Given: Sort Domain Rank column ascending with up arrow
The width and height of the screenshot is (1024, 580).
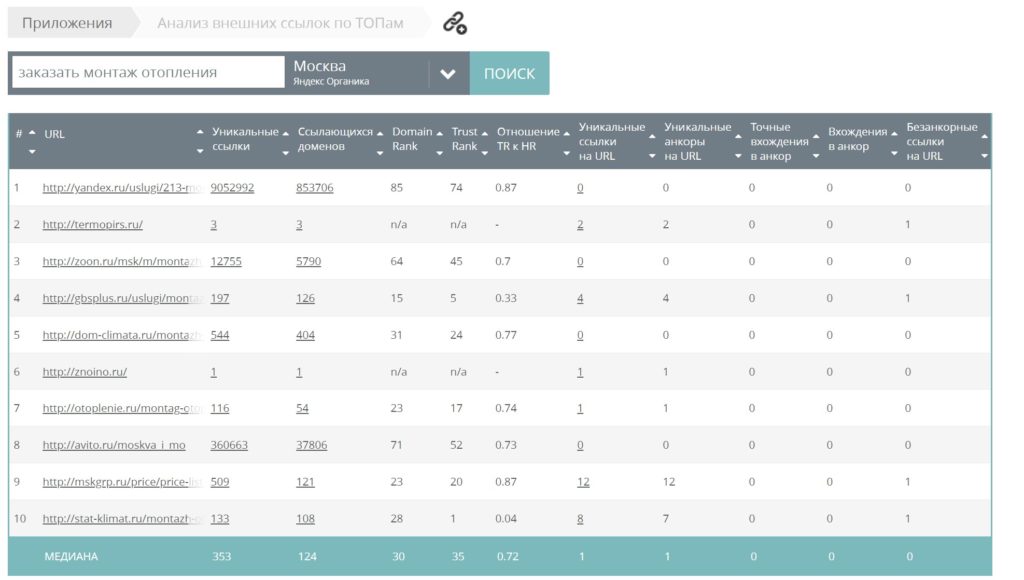Looking at the screenshot, I should point(441,133).
